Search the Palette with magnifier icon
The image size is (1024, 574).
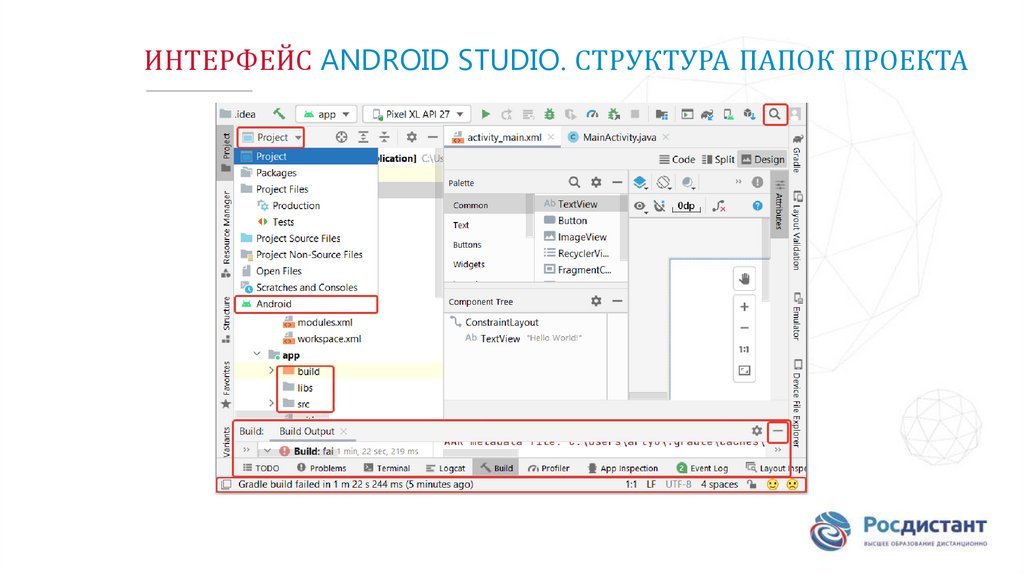[x=573, y=182]
